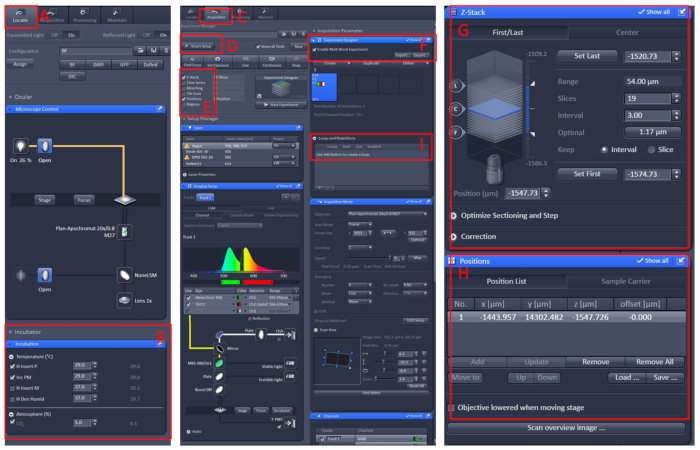
Task: Open the Sample Carrier tab in Positions
Action: coord(625,281)
